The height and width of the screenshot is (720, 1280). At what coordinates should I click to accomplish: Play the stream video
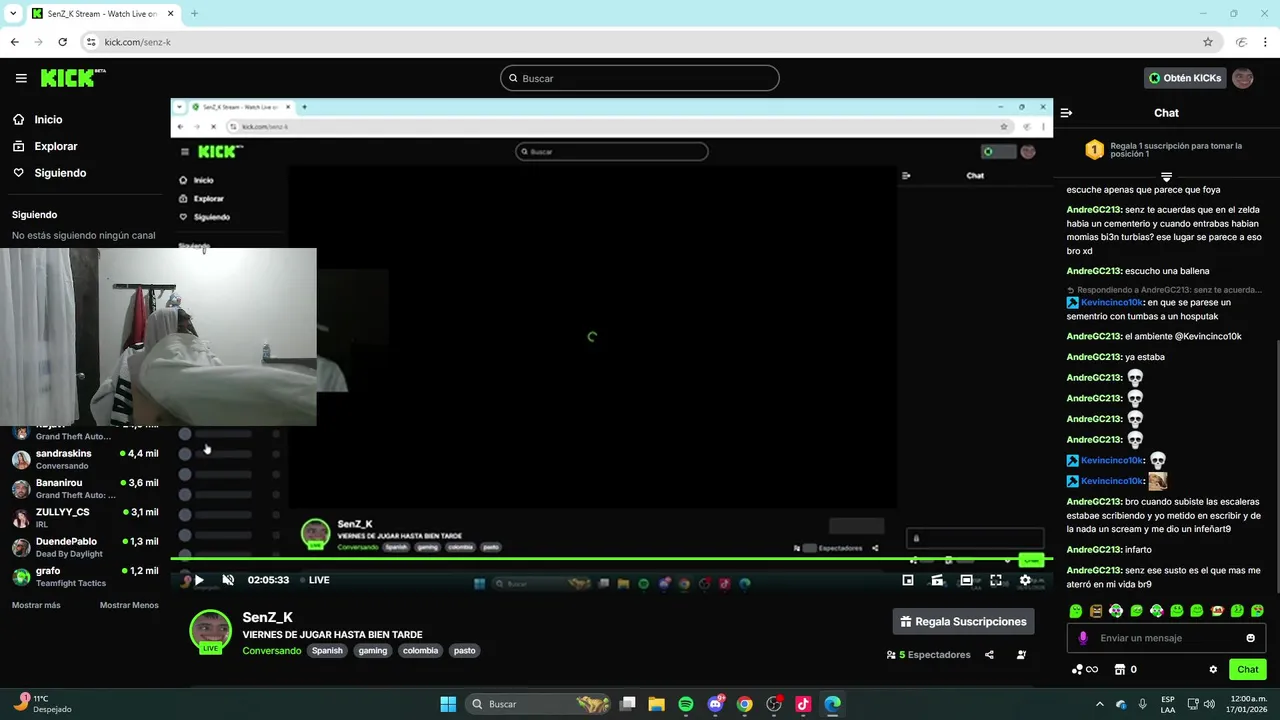pyautogui.click(x=199, y=580)
